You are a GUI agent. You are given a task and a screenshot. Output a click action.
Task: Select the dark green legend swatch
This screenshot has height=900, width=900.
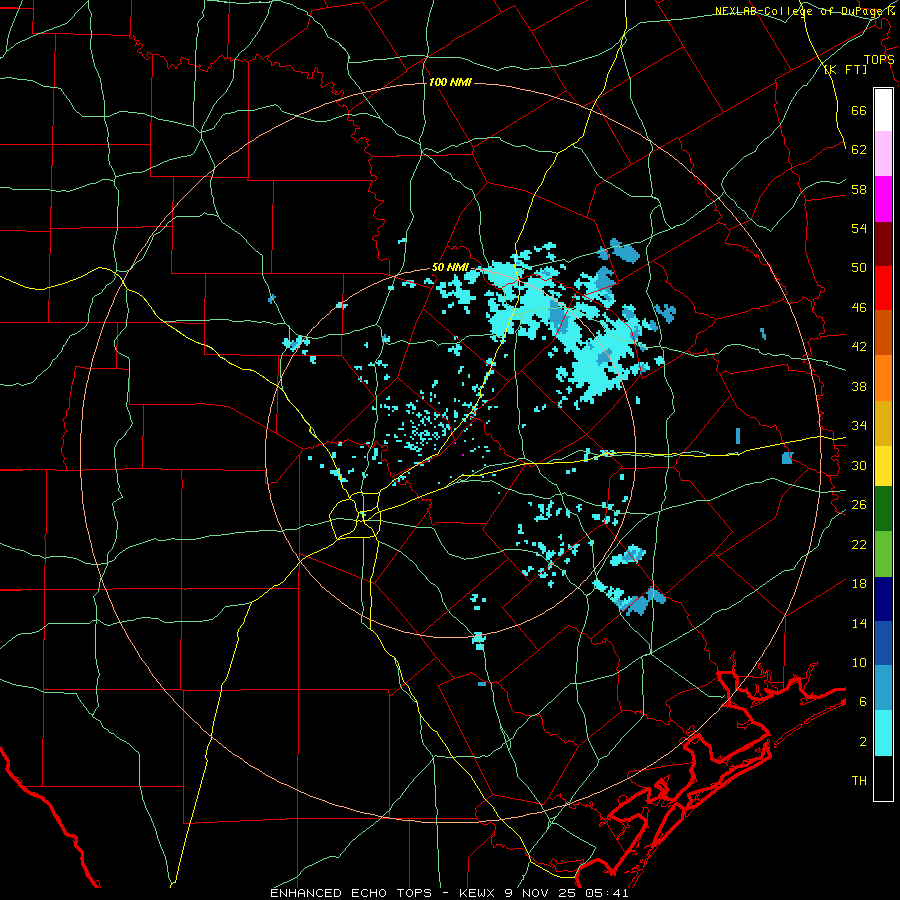tap(883, 509)
